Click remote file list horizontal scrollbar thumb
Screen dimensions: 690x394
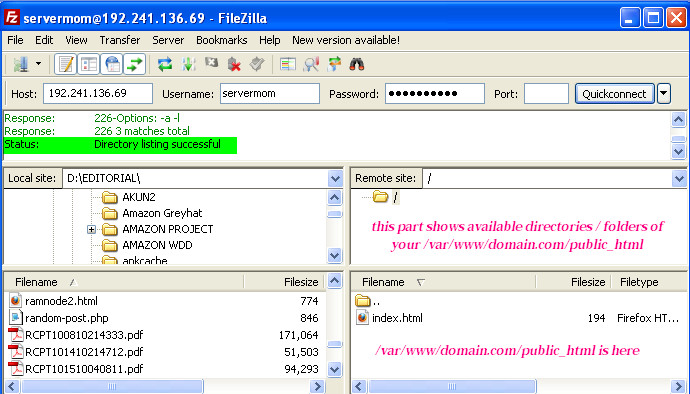point(452,386)
